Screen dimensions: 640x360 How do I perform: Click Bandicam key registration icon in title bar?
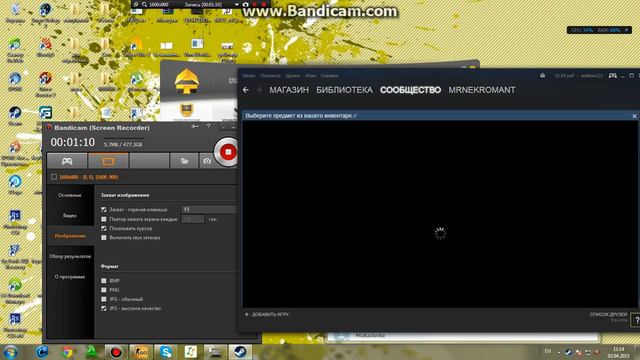coord(195,127)
